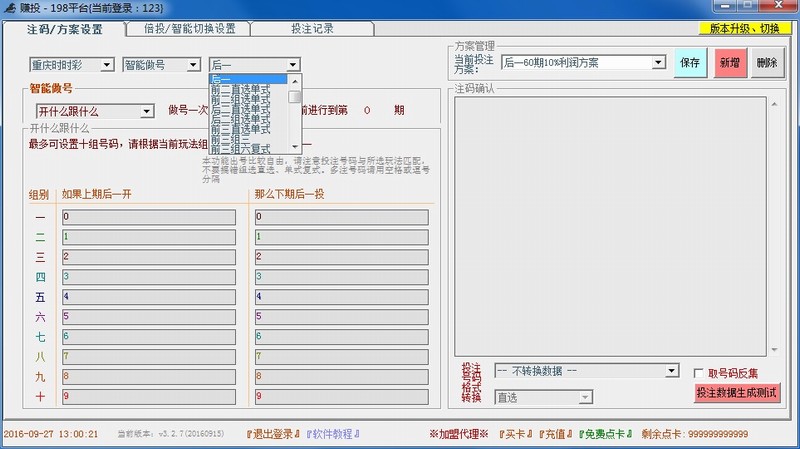Click 投注数据生成测试 button
Screen dimensions: 800x449
[x=737, y=393]
